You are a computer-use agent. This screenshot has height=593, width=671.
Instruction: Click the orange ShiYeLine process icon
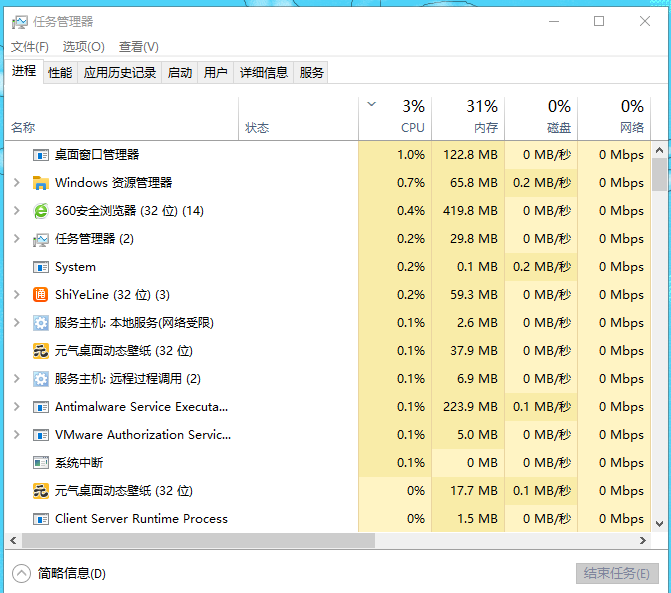click(x=41, y=295)
